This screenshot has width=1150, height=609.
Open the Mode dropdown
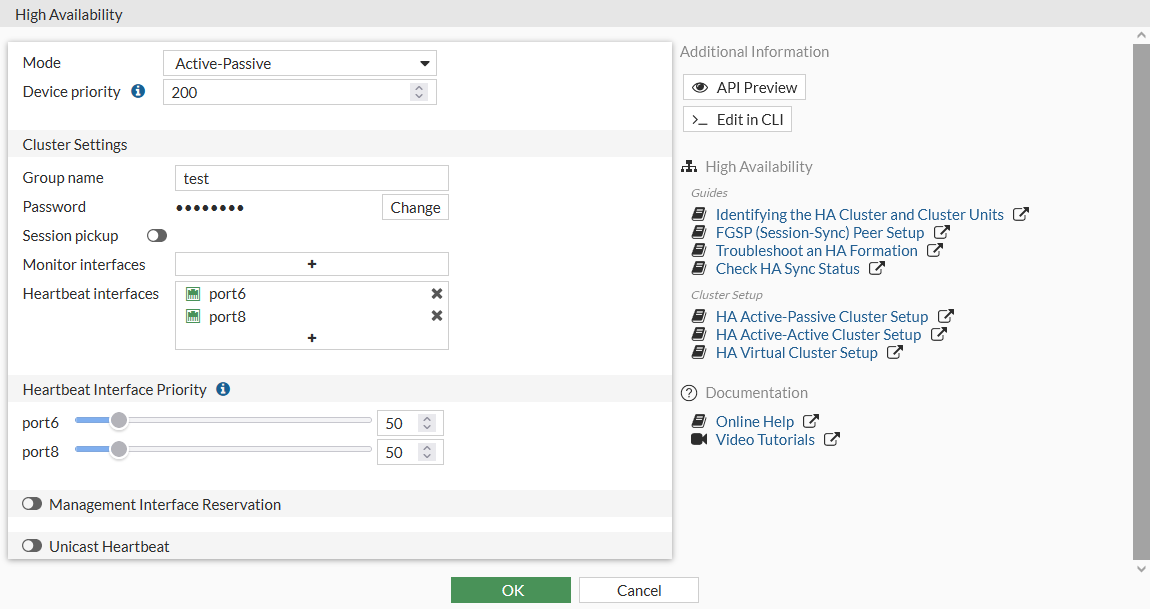pyautogui.click(x=300, y=62)
